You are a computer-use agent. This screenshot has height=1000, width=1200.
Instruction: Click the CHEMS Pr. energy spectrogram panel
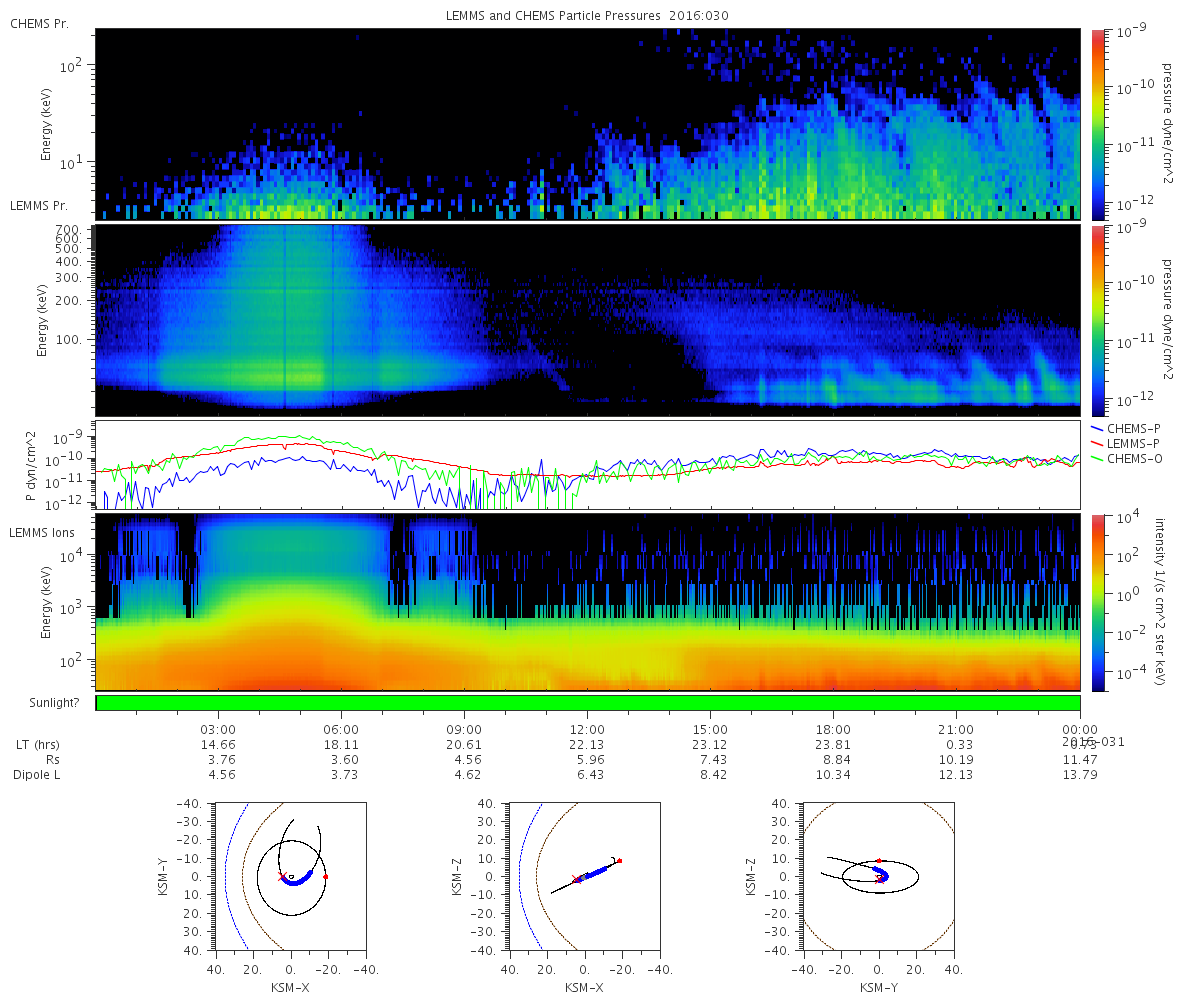(588, 123)
